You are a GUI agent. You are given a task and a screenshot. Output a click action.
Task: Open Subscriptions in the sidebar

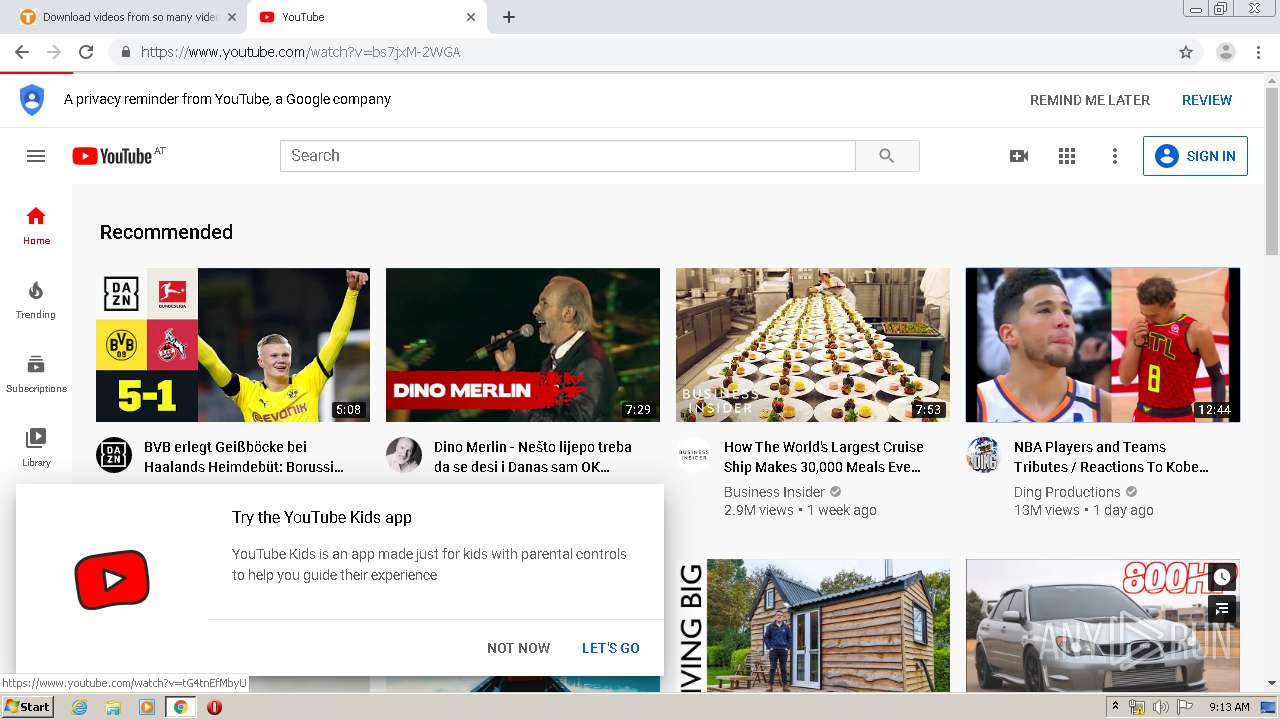pos(36,374)
